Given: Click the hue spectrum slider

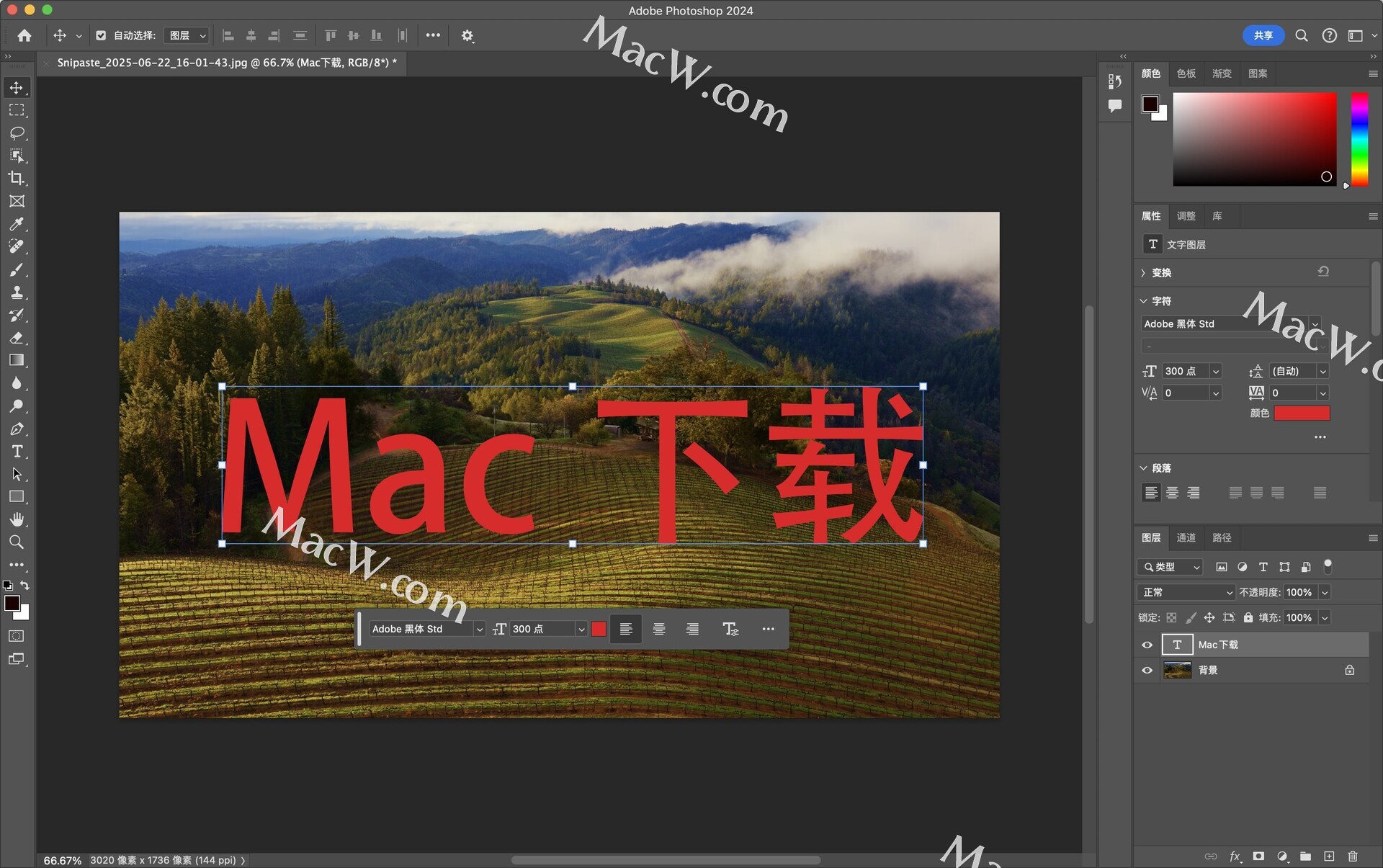Looking at the screenshot, I should coord(1359,139).
